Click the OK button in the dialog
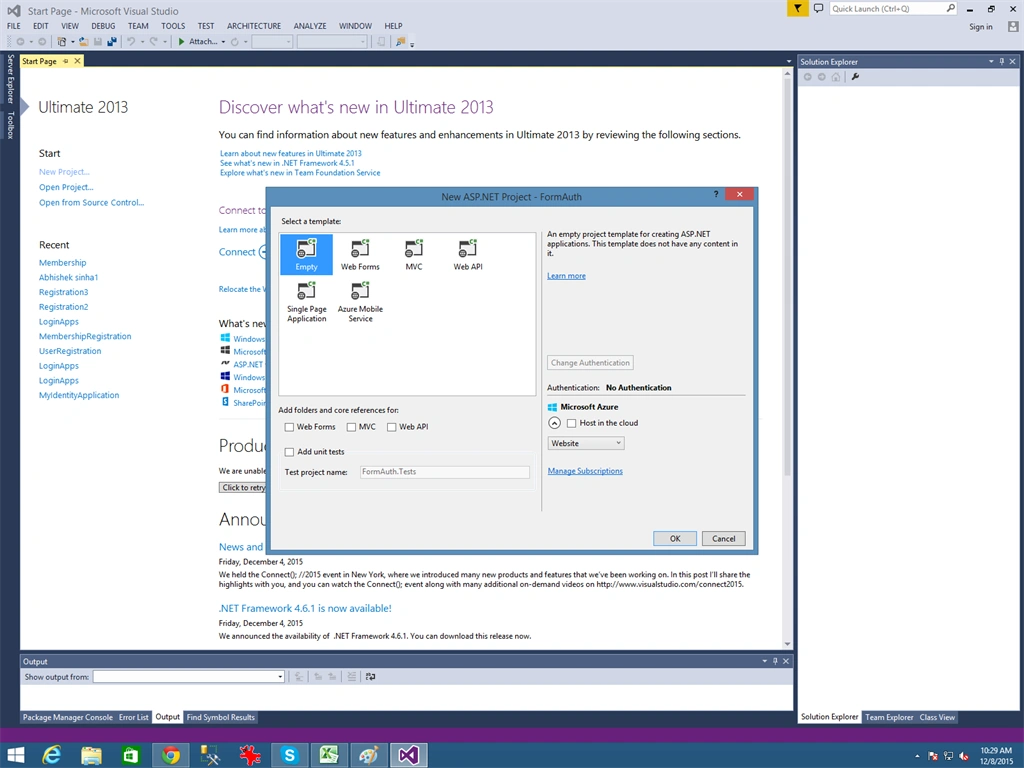 [675, 539]
